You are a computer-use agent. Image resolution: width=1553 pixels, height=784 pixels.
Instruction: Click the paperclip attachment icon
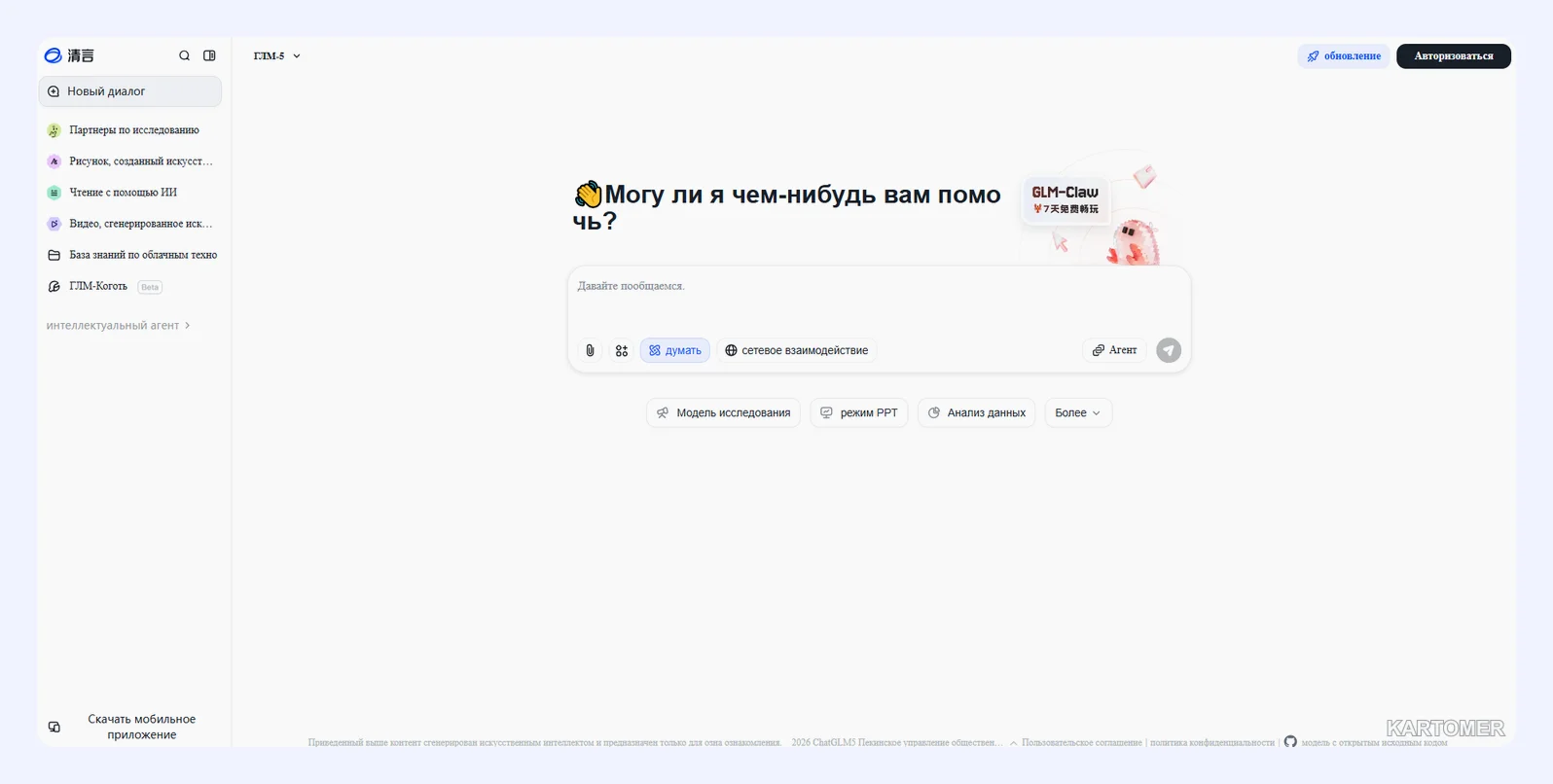(590, 350)
